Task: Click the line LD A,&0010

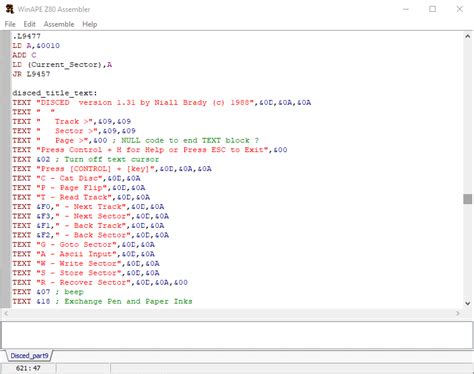Action: 36,45
